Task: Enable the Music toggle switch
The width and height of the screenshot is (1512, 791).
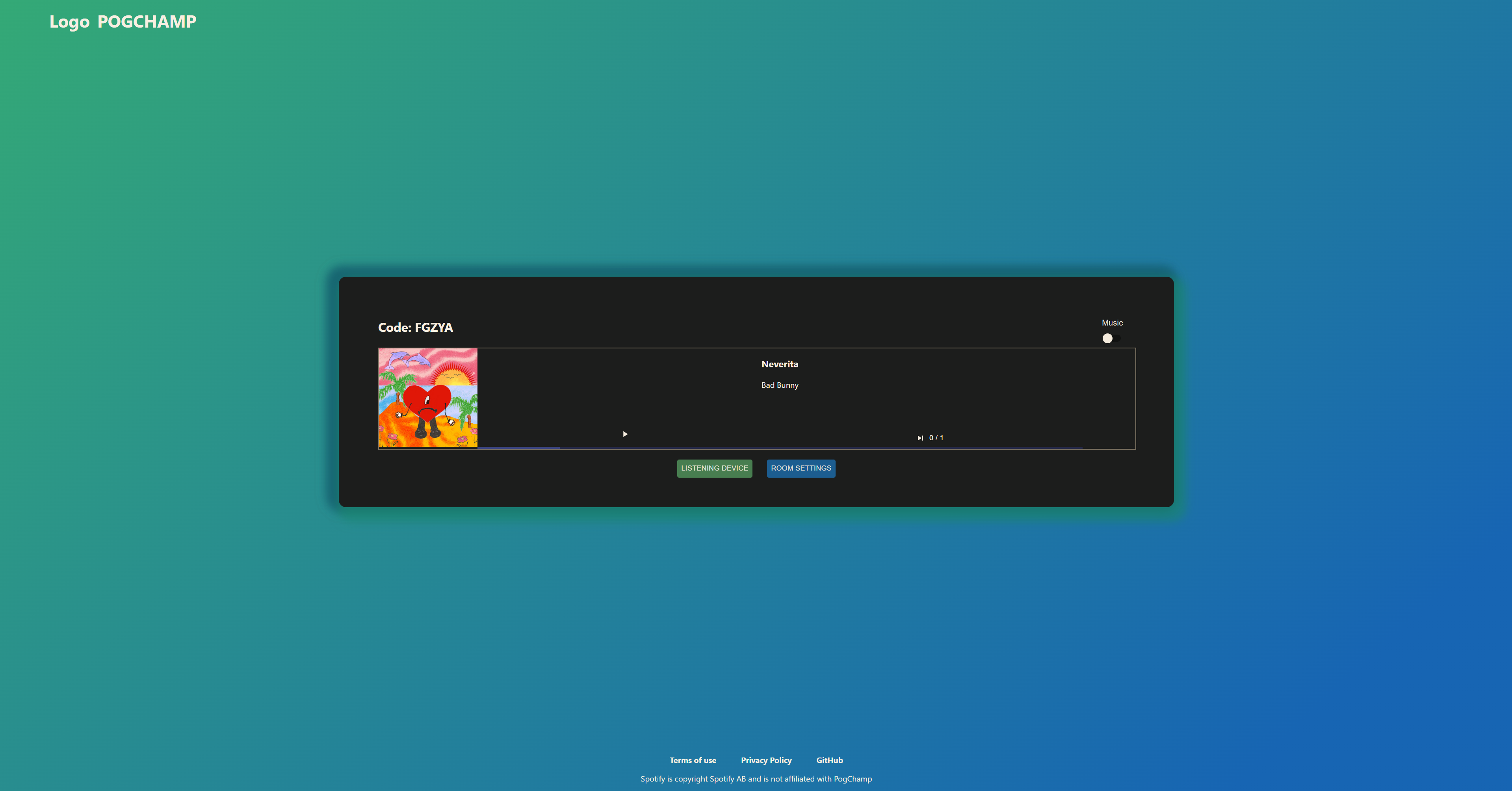Action: pos(1111,338)
